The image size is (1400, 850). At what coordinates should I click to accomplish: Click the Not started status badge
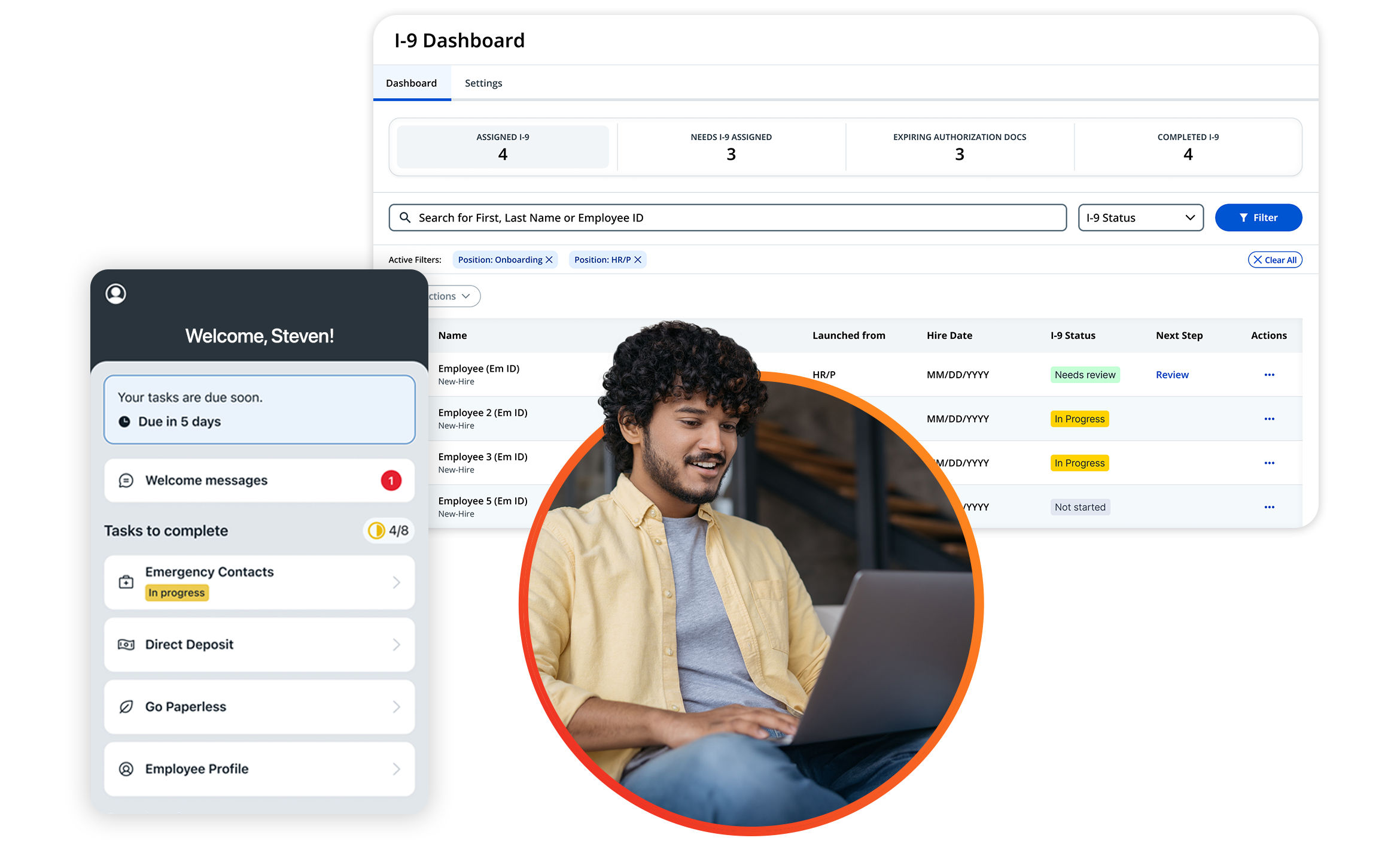[x=1080, y=507]
